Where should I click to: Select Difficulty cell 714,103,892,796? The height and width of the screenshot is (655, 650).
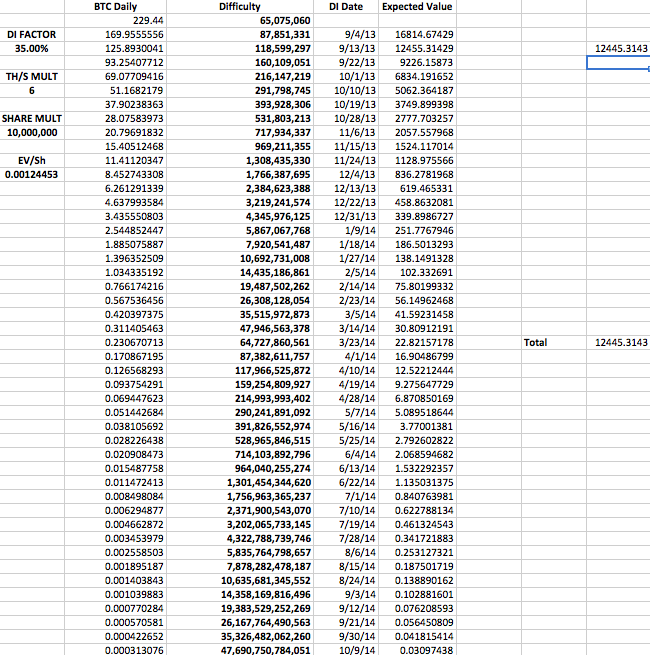[240, 454]
